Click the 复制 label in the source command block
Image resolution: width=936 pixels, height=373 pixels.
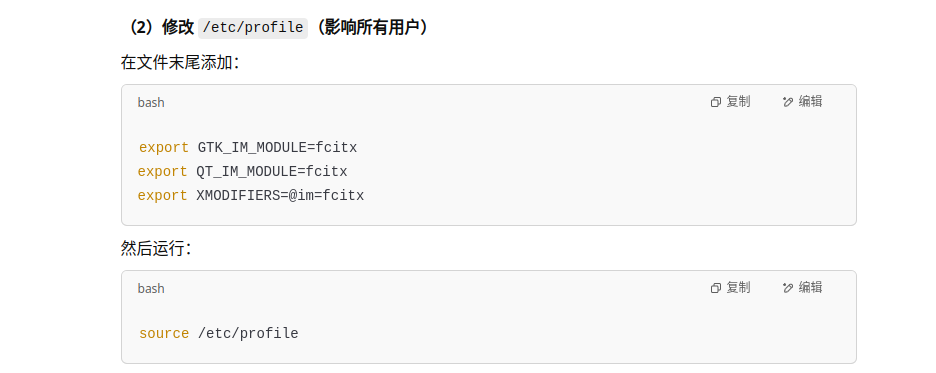coord(738,288)
